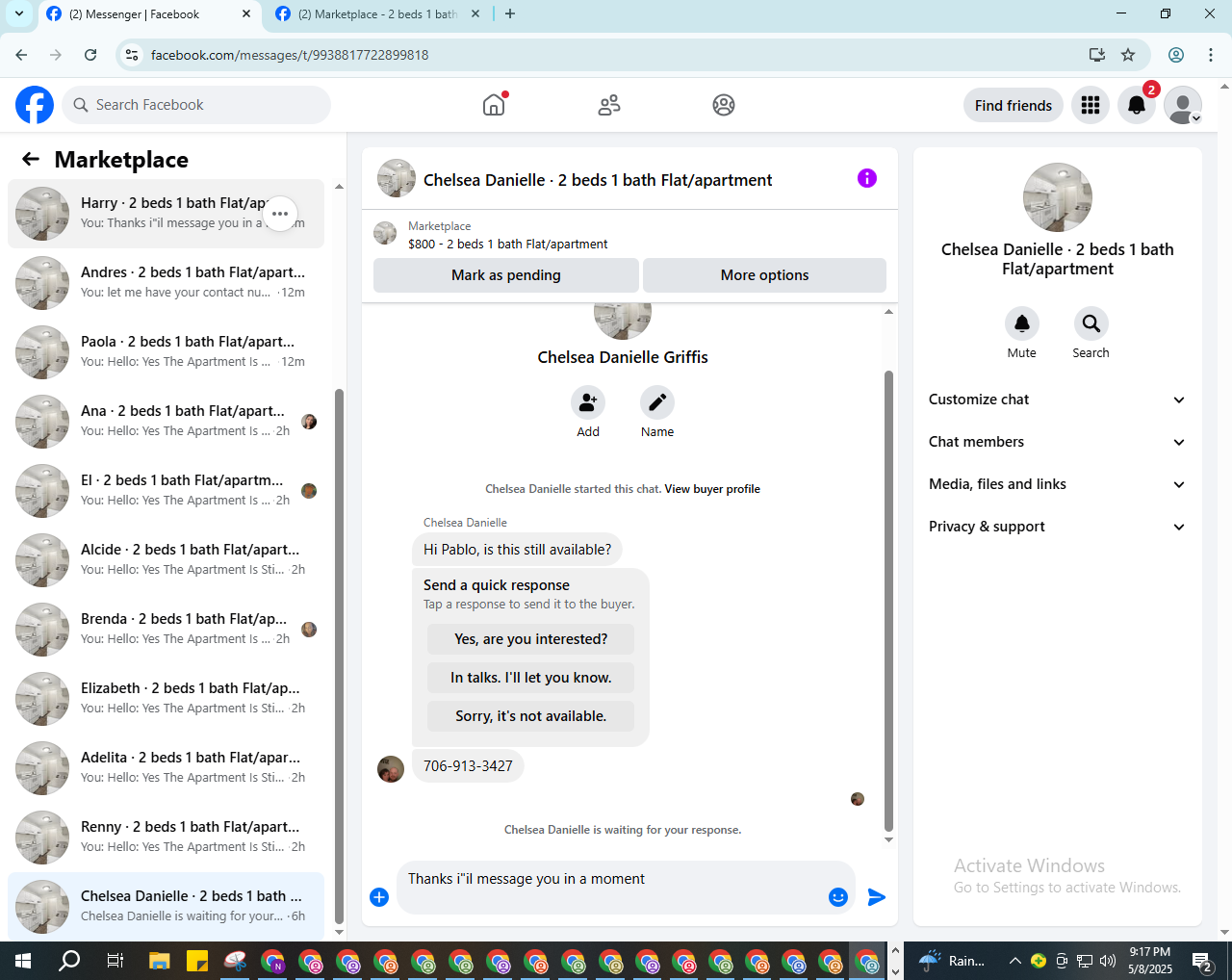Open the Home feed icon
1232x980 pixels.
coord(494,105)
